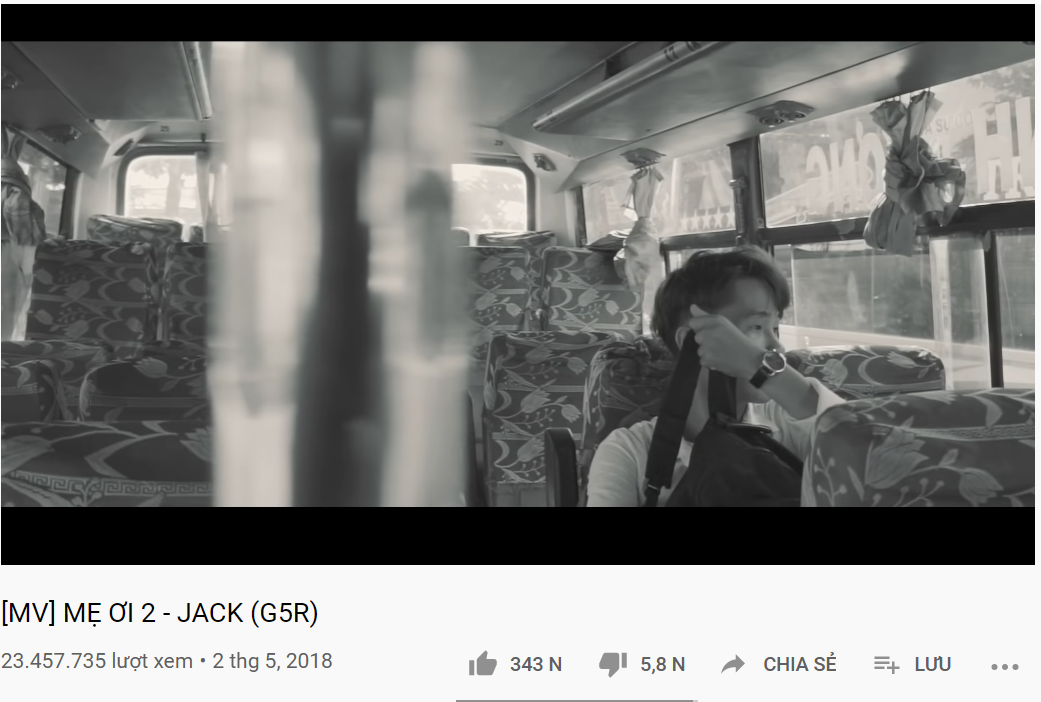The image size is (1041, 702).
Task: Like the video with the thumbs-up icon
Action: (483, 663)
